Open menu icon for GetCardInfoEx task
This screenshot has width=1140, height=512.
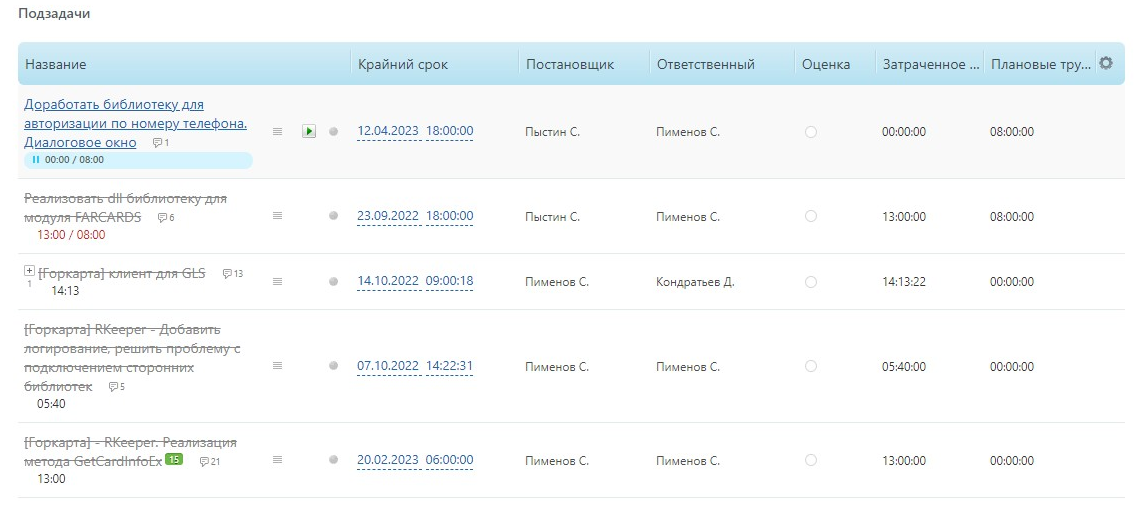click(277, 460)
